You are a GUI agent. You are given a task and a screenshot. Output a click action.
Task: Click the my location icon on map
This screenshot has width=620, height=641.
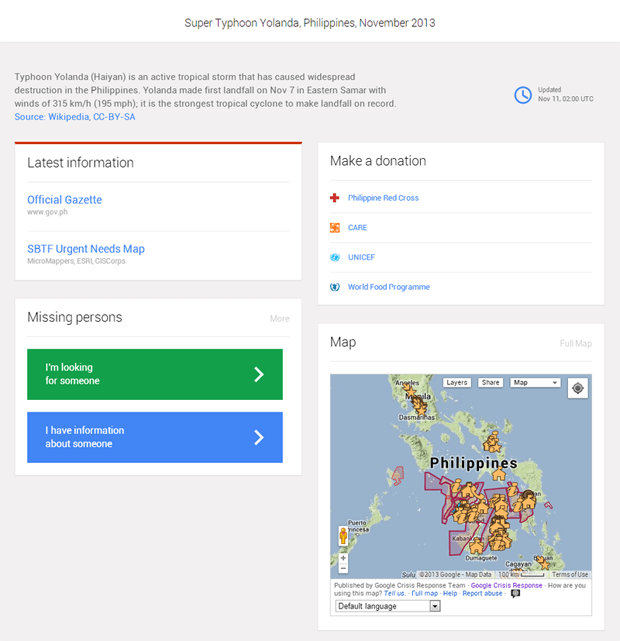click(x=578, y=387)
